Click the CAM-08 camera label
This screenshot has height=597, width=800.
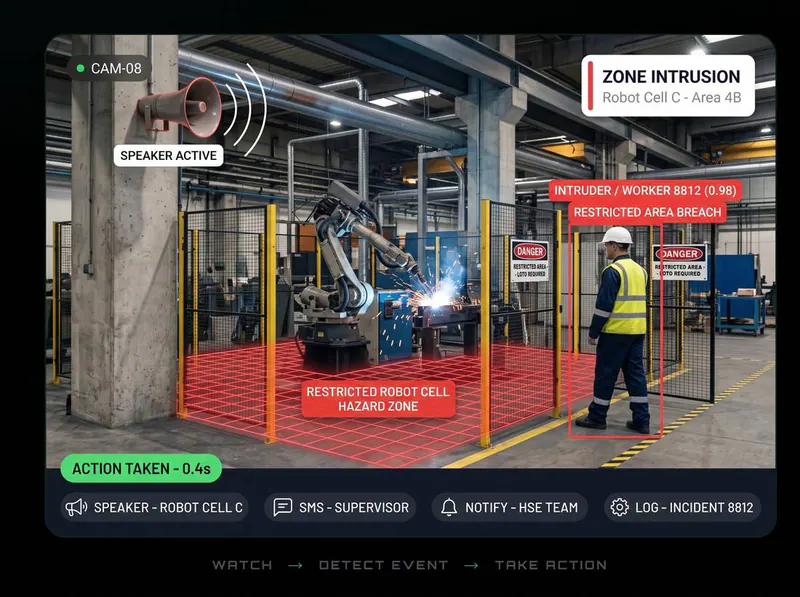tap(109, 68)
